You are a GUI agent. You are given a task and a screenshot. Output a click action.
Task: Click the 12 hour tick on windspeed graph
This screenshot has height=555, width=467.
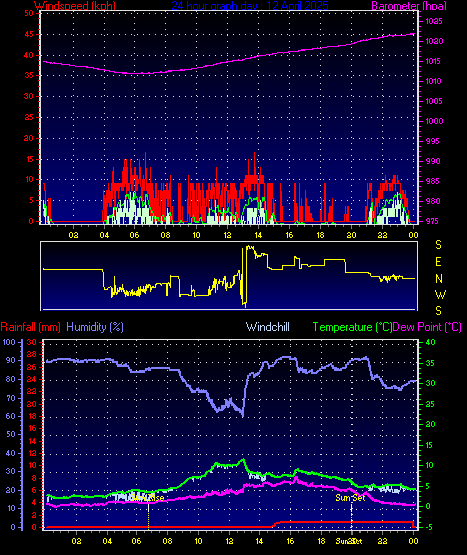pyautogui.click(x=227, y=235)
